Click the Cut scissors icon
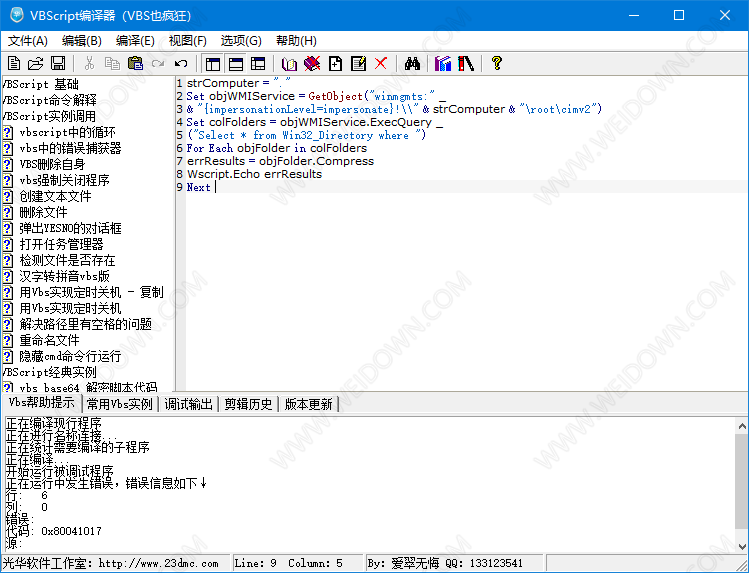 pyautogui.click(x=89, y=63)
